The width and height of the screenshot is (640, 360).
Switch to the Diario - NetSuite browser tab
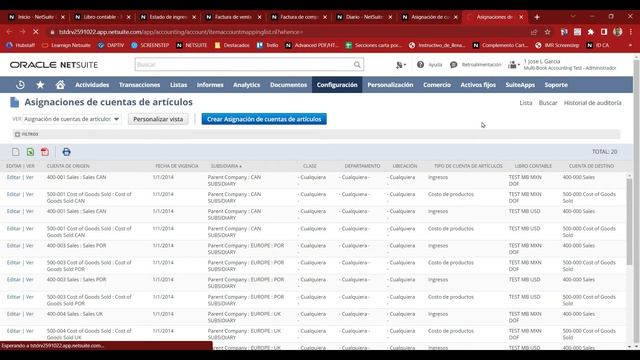[364, 17]
